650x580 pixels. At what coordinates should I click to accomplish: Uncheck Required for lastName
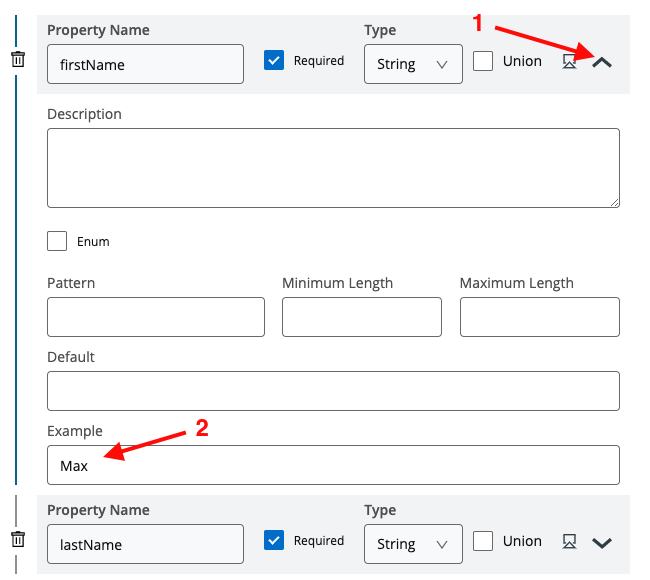(x=274, y=541)
